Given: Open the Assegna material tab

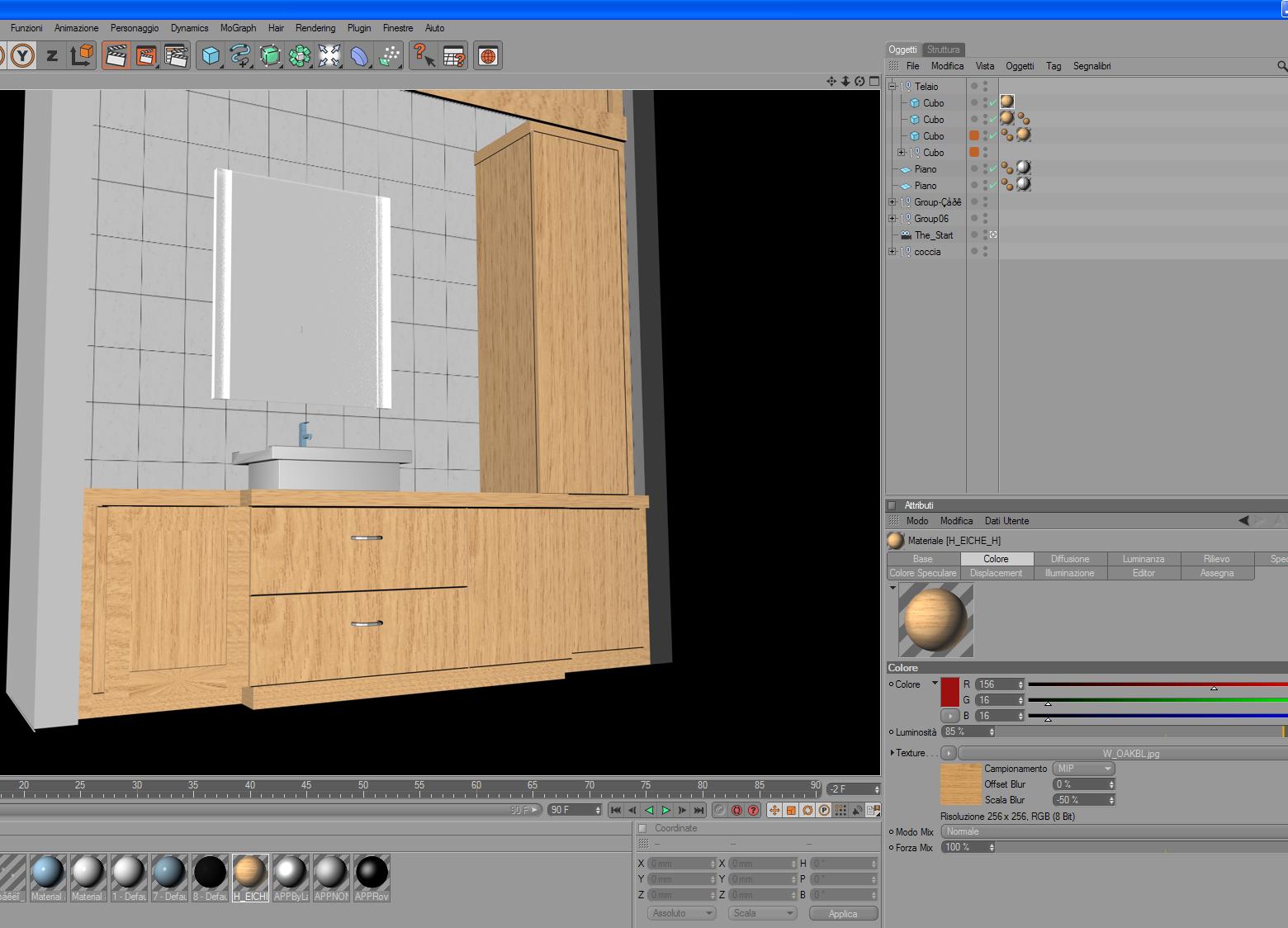Looking at the screenshot, I should tap(1217, 573).
